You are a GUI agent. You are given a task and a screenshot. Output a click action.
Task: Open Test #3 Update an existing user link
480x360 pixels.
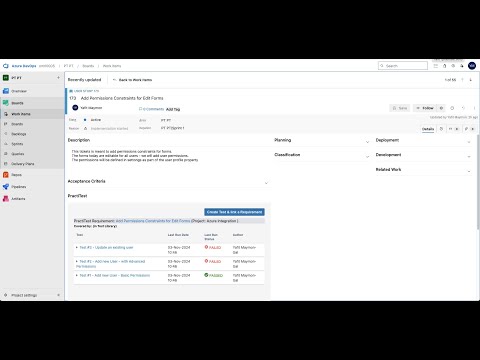[106, 248]
